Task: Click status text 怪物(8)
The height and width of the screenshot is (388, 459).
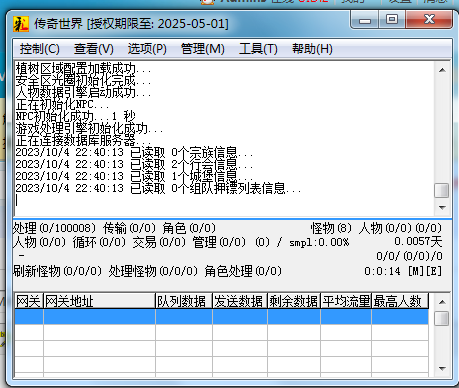Action: click(331, 228)
